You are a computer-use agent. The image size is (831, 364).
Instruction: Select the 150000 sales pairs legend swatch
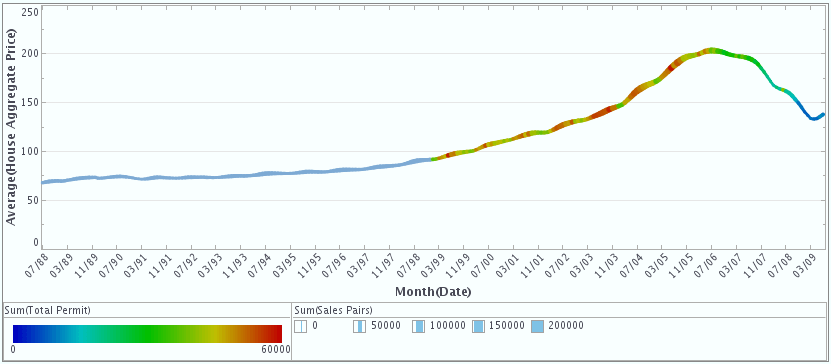(478, 326)
